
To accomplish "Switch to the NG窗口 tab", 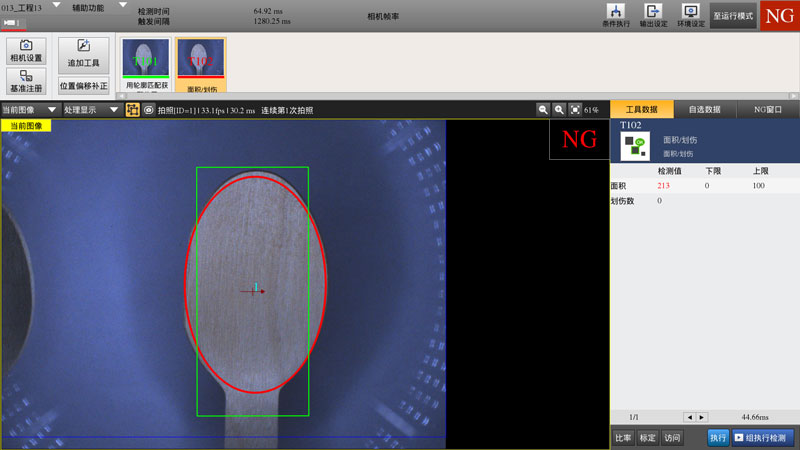I will [768, 109].
